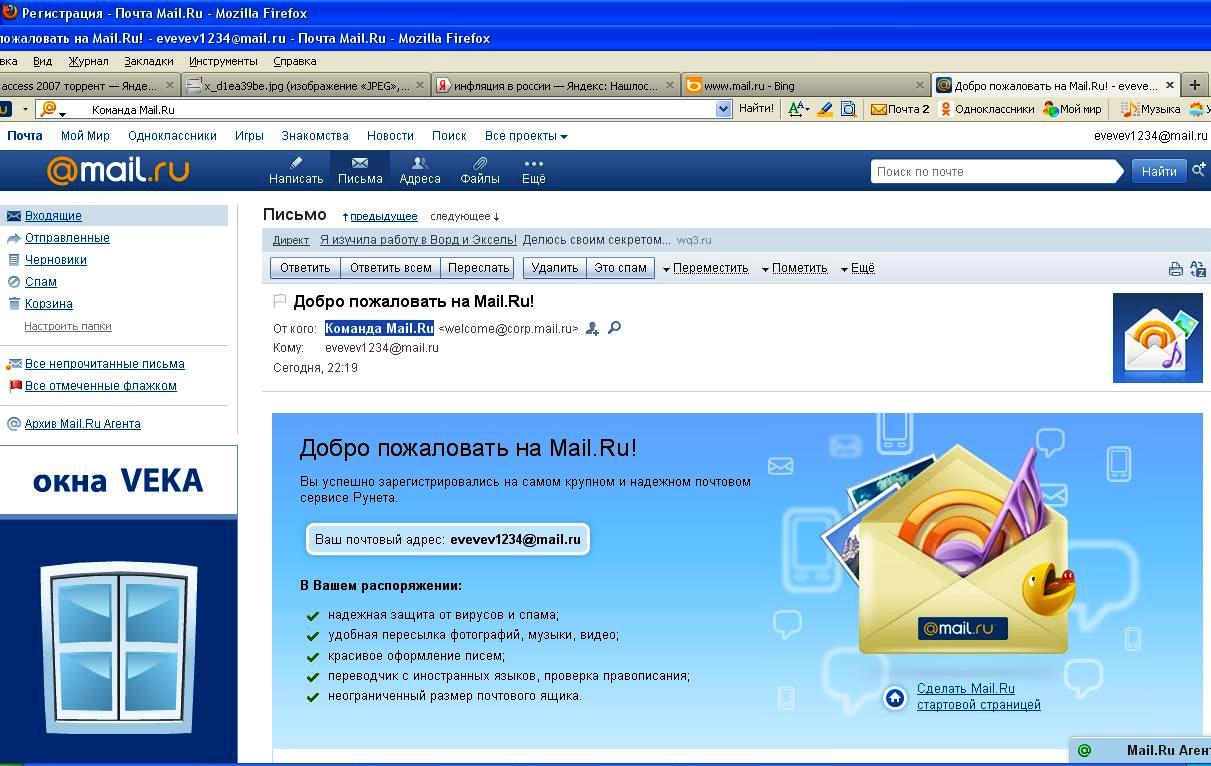Expand Переместить dropdown
Image resolution: width=1211 pixels, height=766 pixels.
point(706,268)
